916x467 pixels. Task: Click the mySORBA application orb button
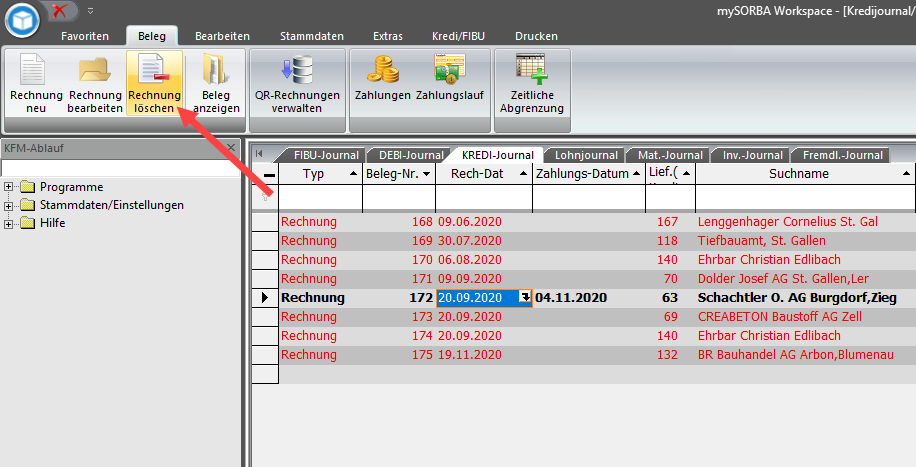(22, 20)
